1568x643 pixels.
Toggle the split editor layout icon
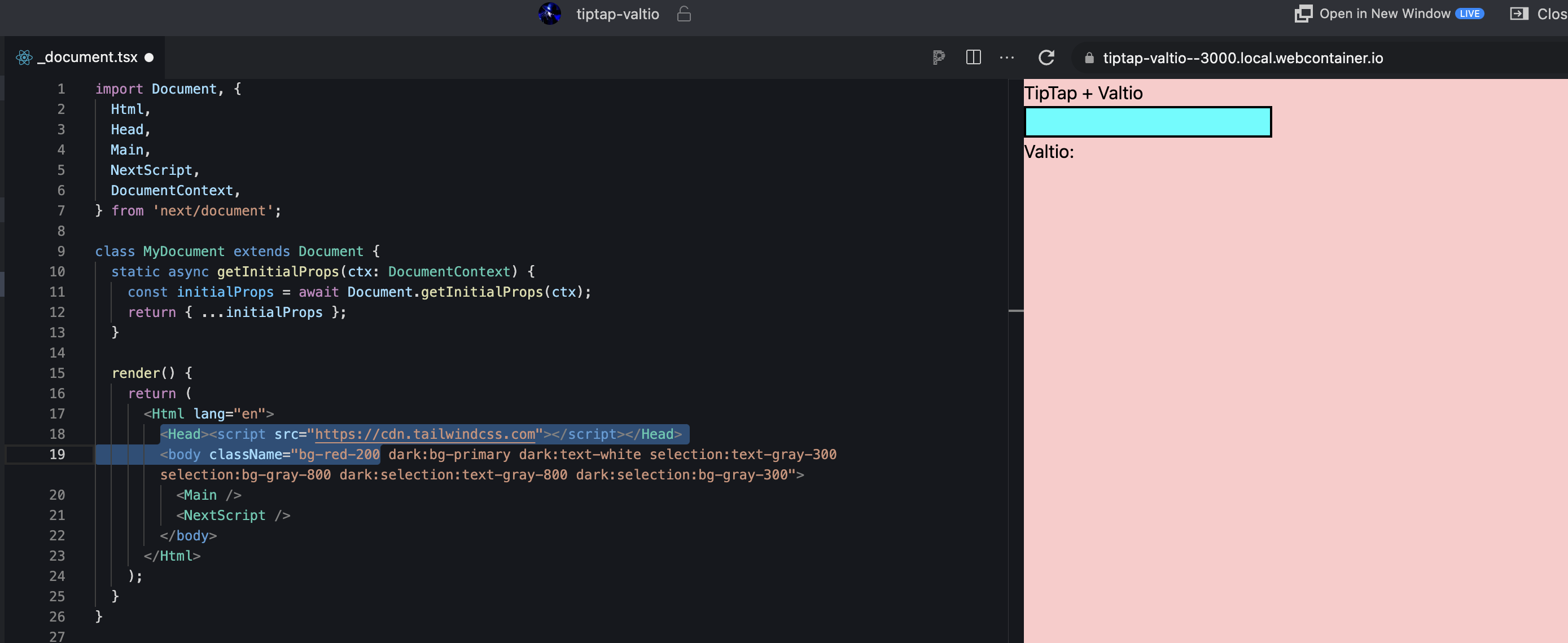(x=973, y=58)
